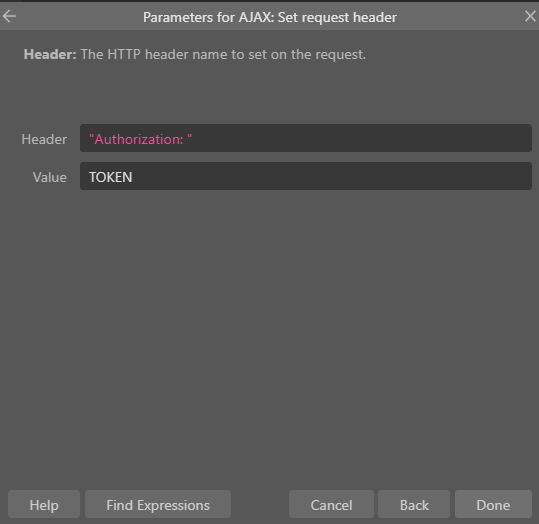Go to previous step with Back button
The width and height of the screenshot is (539, 524).
[414, 504]
